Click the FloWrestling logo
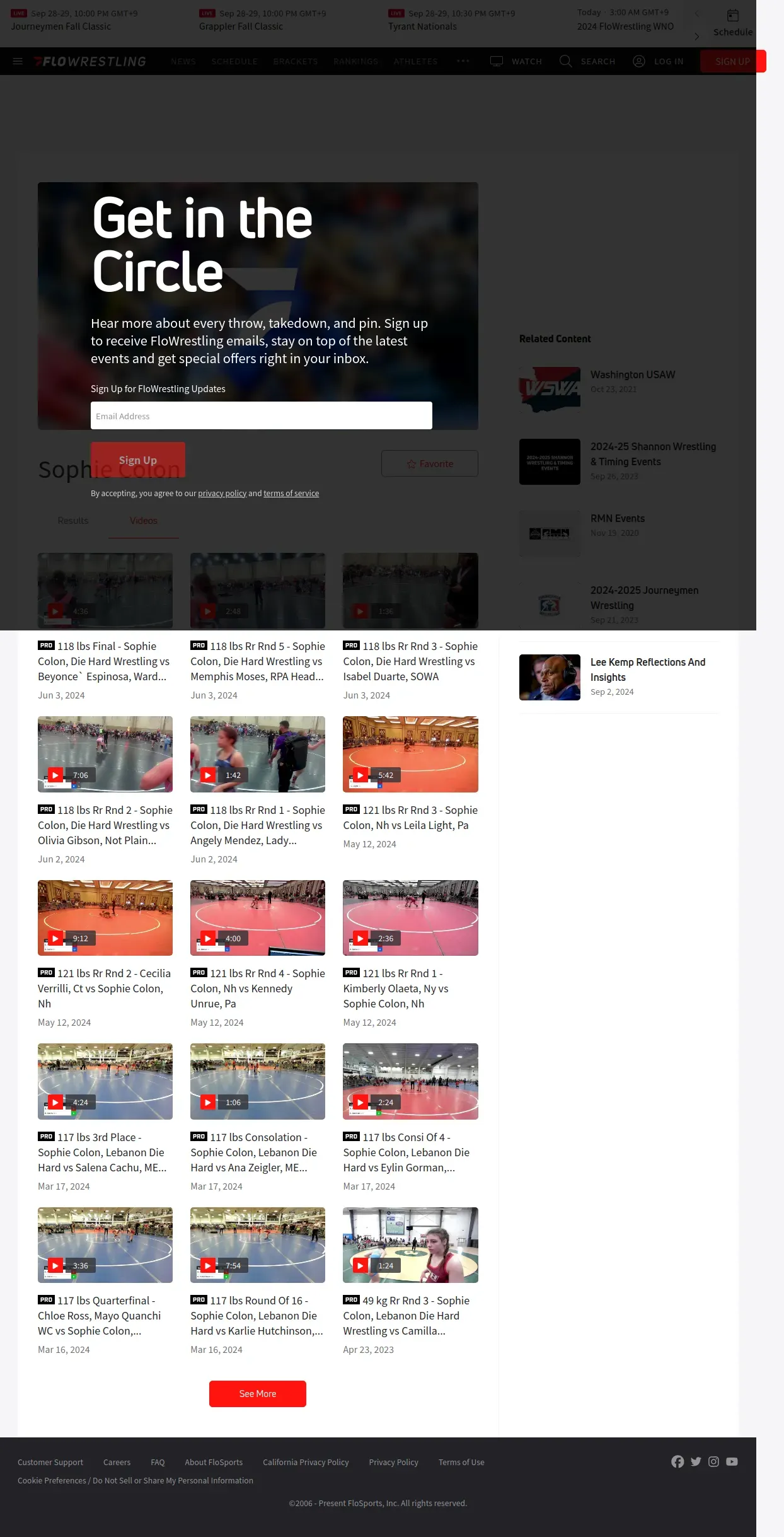Viewport: 784px width, 1537px height. click(90, 61)
